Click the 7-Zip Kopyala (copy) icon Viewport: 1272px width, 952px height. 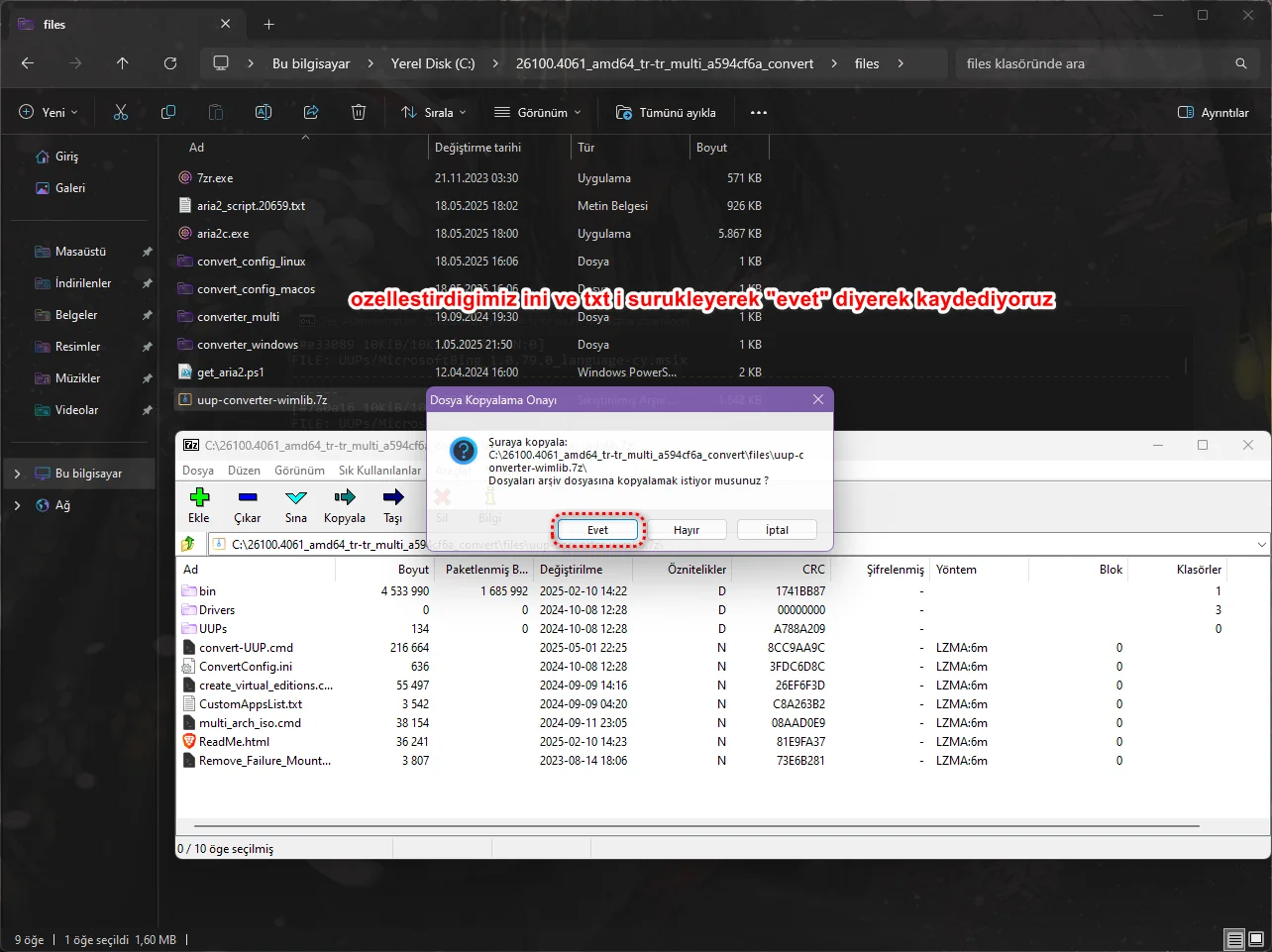tap(345, 497)
